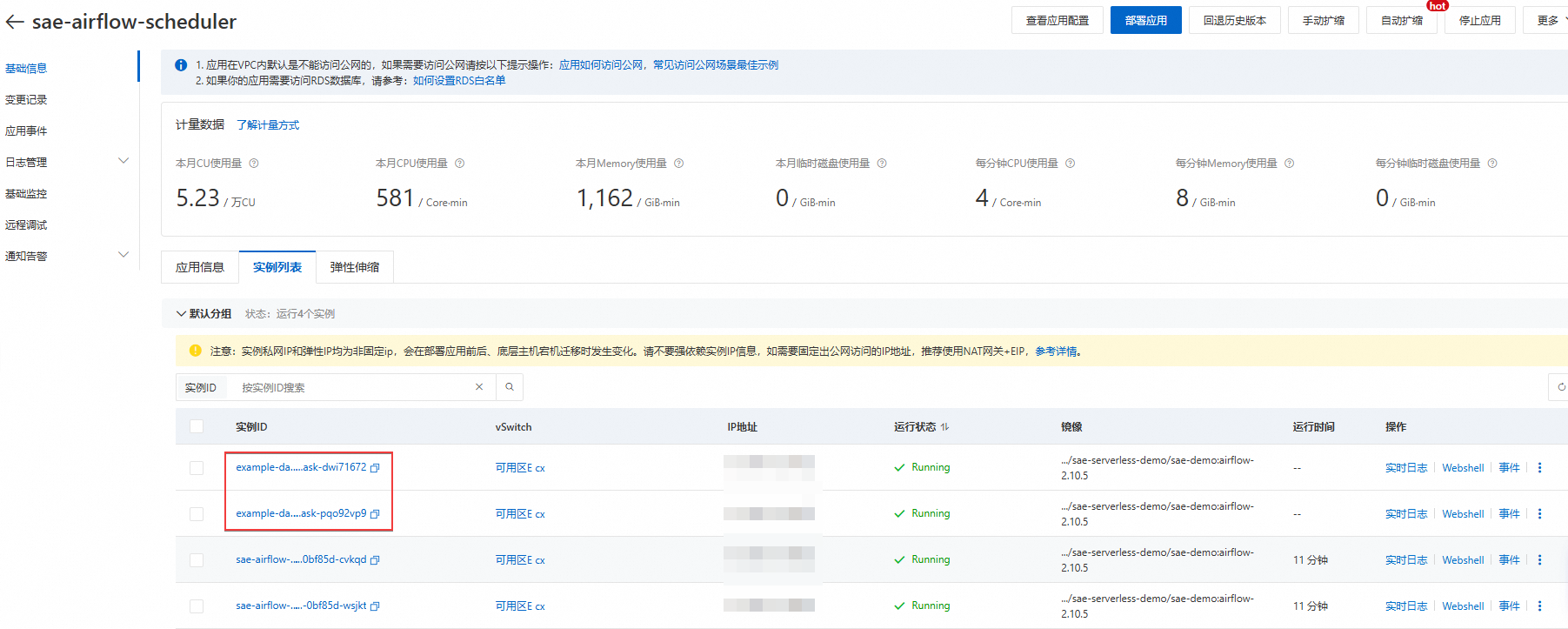
Task: Open help for 本月Memory使用量 metric
Action: 679,164
